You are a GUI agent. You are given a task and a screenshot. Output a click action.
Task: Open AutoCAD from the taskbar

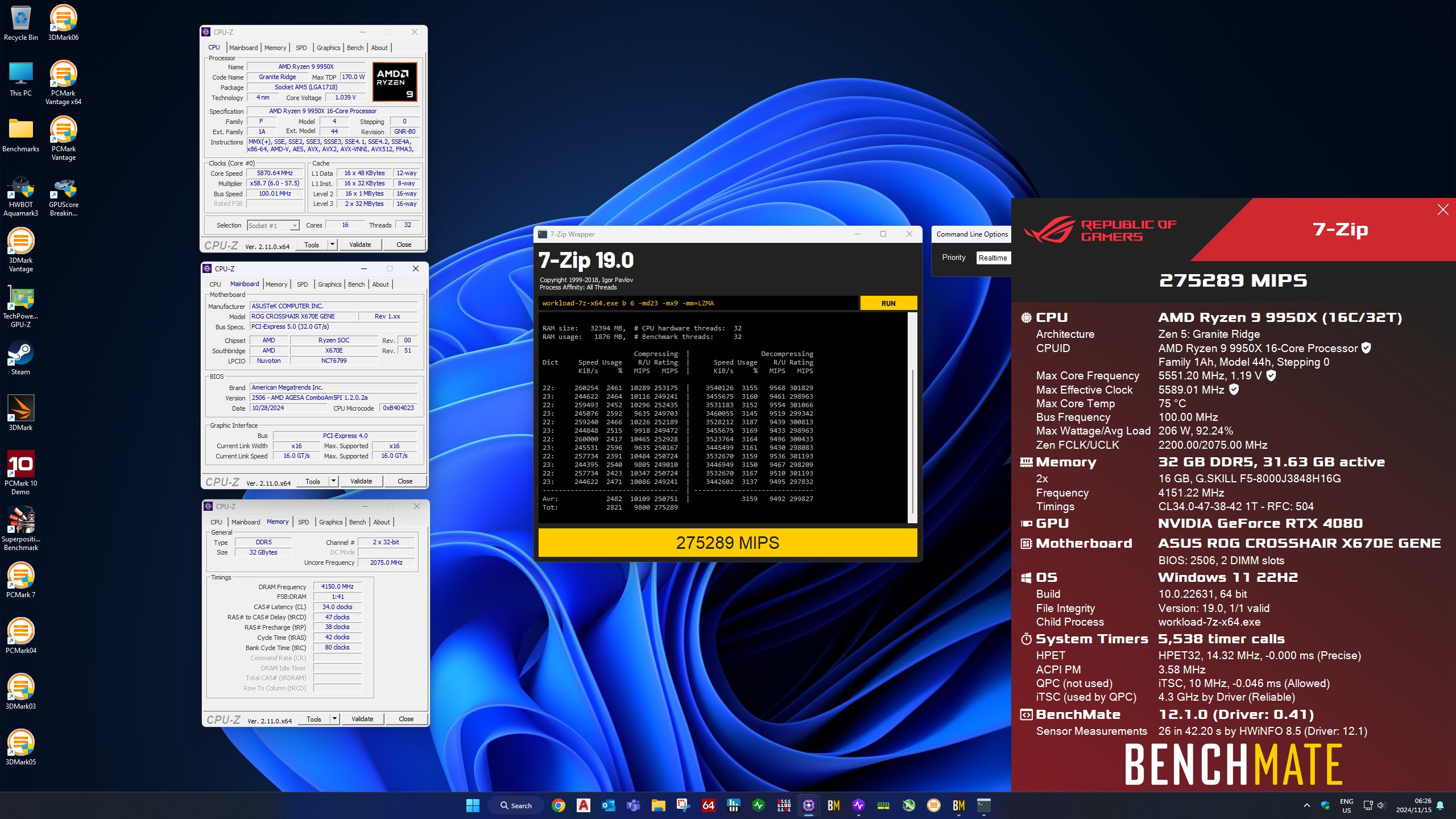pos(584,805)
